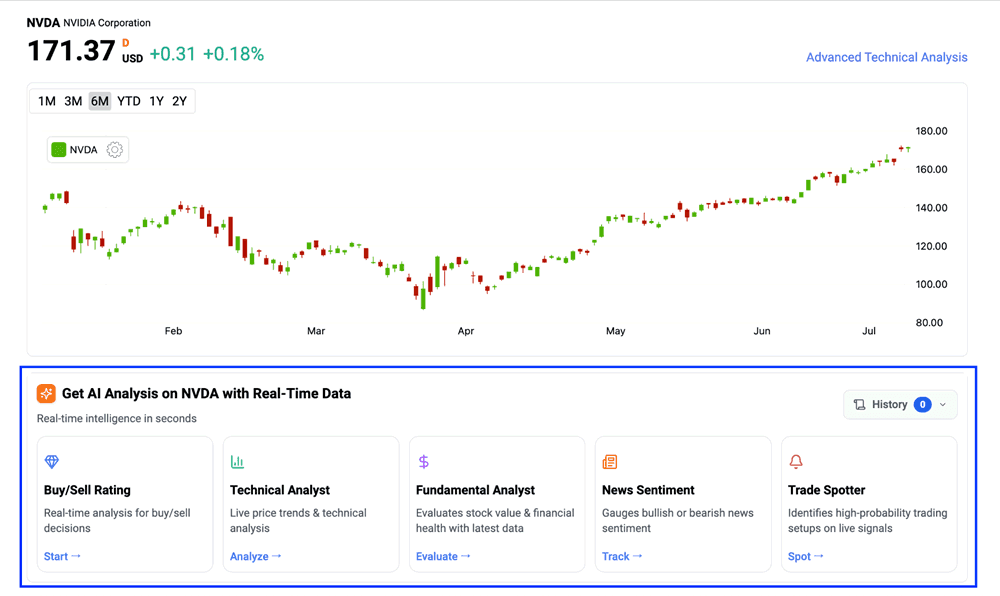1000x596 pixels.
Task: Click the chart settings gear icon
Action: pos(115,150)
